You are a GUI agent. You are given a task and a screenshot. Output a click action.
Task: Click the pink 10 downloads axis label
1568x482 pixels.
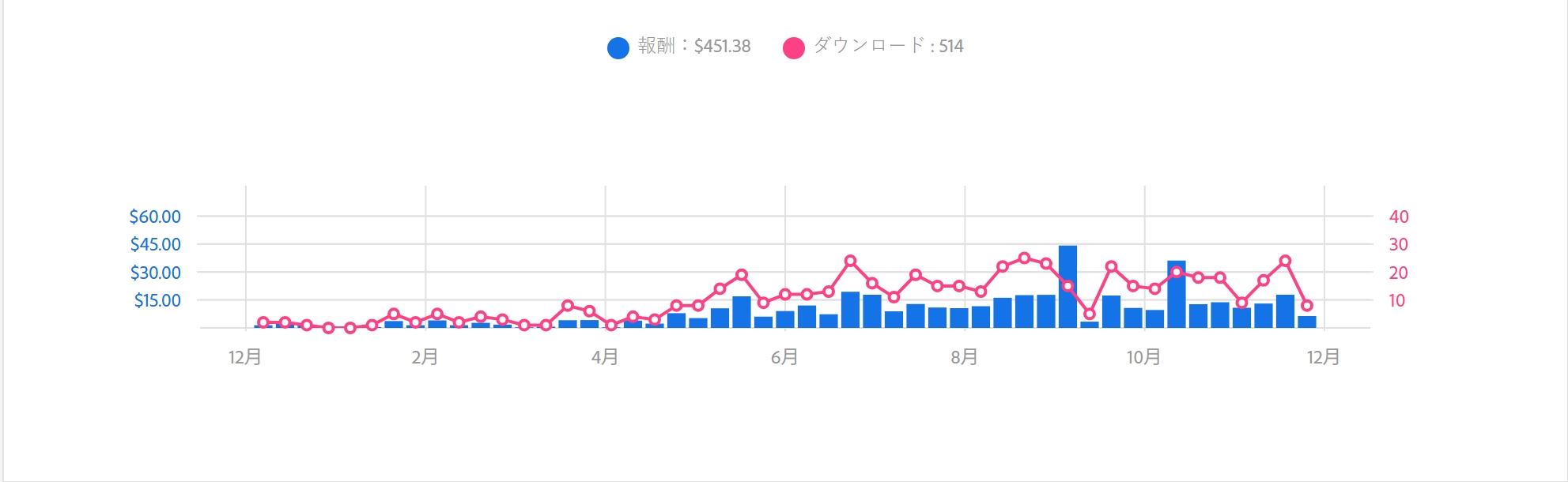[1396, 300]
